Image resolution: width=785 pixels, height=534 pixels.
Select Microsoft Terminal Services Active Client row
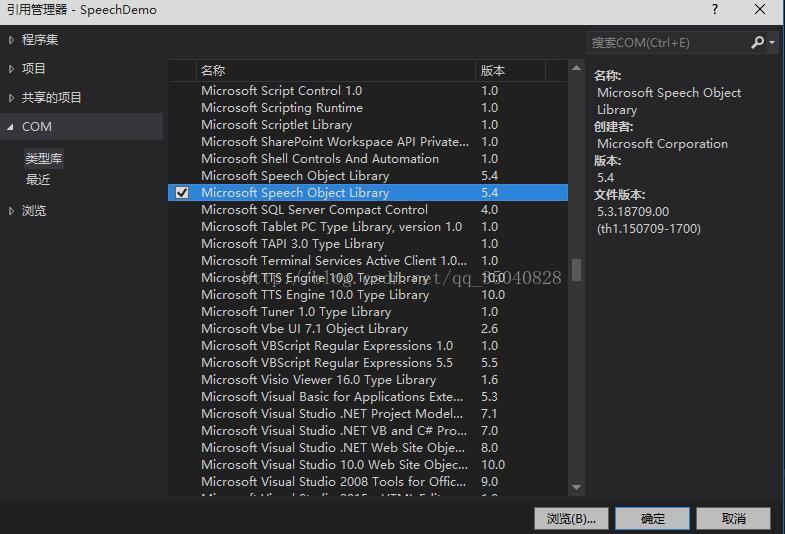pos(368,261)
